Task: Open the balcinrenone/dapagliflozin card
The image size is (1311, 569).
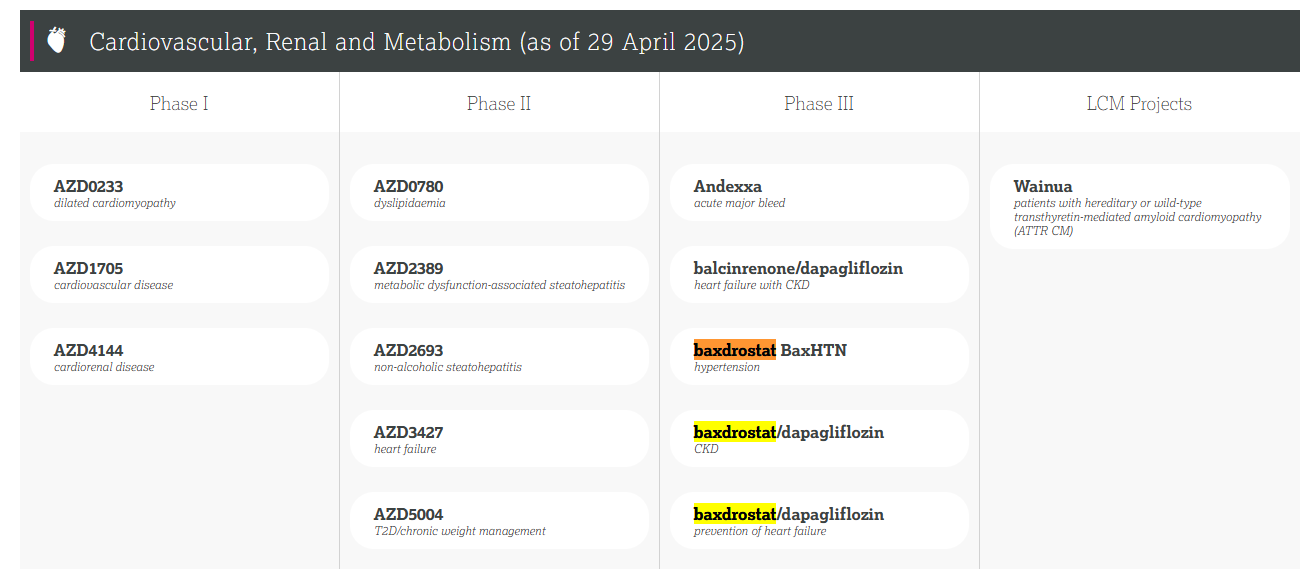Action: [819, 275]
